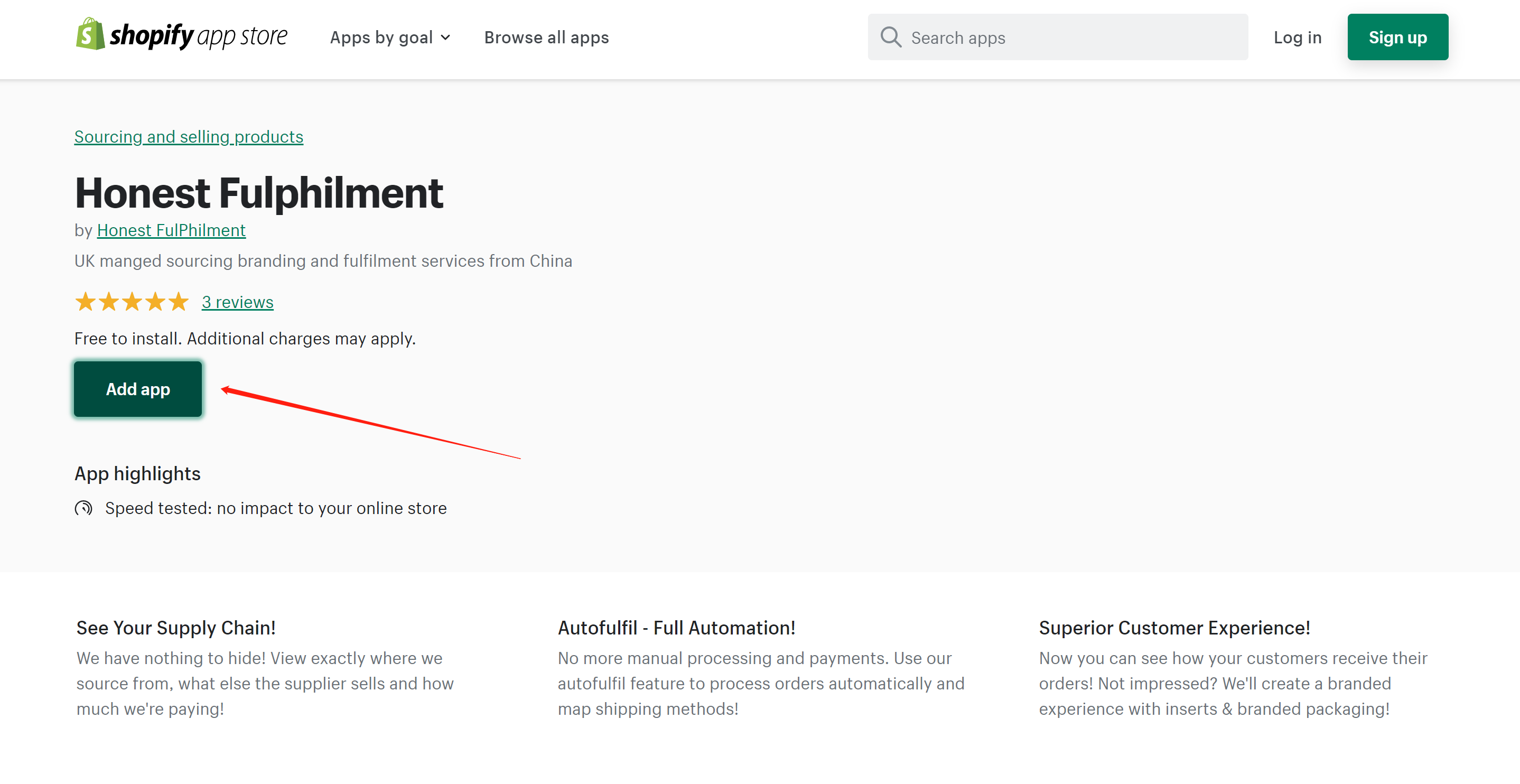Click the App highlights heading

(x=137, y=474)
